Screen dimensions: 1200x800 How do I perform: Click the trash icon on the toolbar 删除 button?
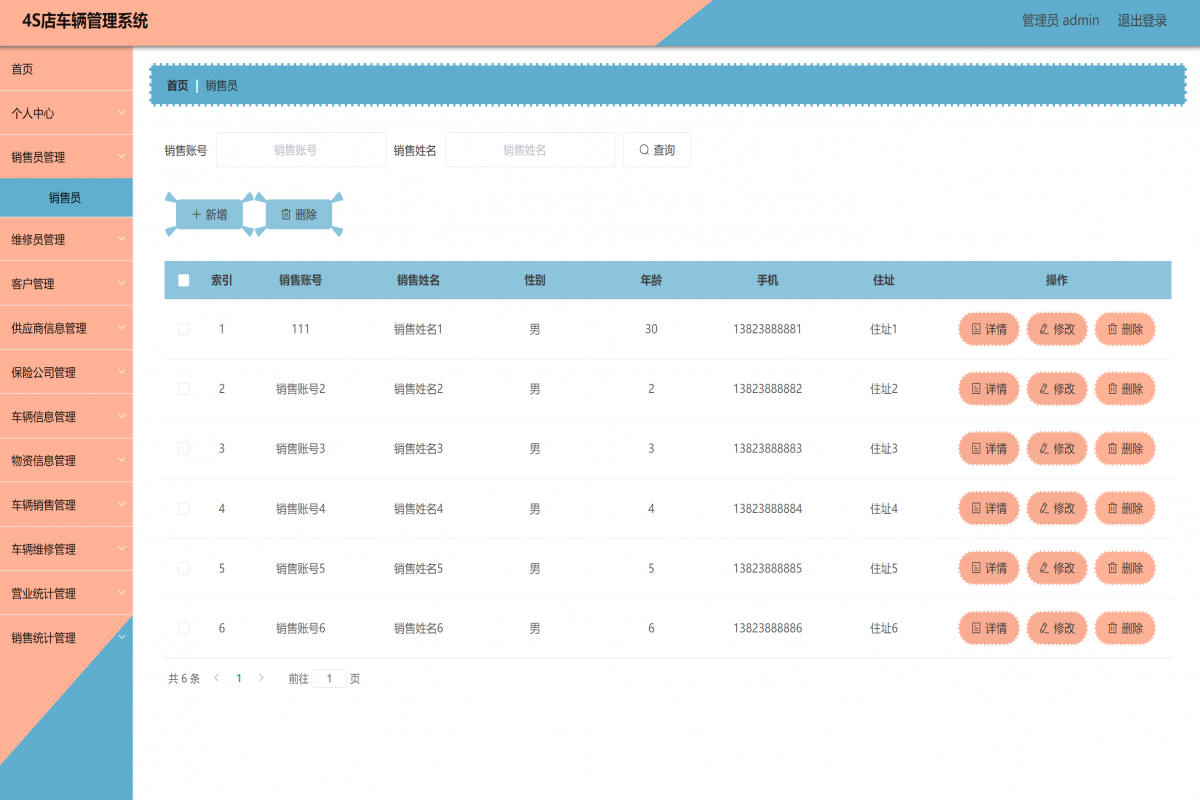point(286,214)
